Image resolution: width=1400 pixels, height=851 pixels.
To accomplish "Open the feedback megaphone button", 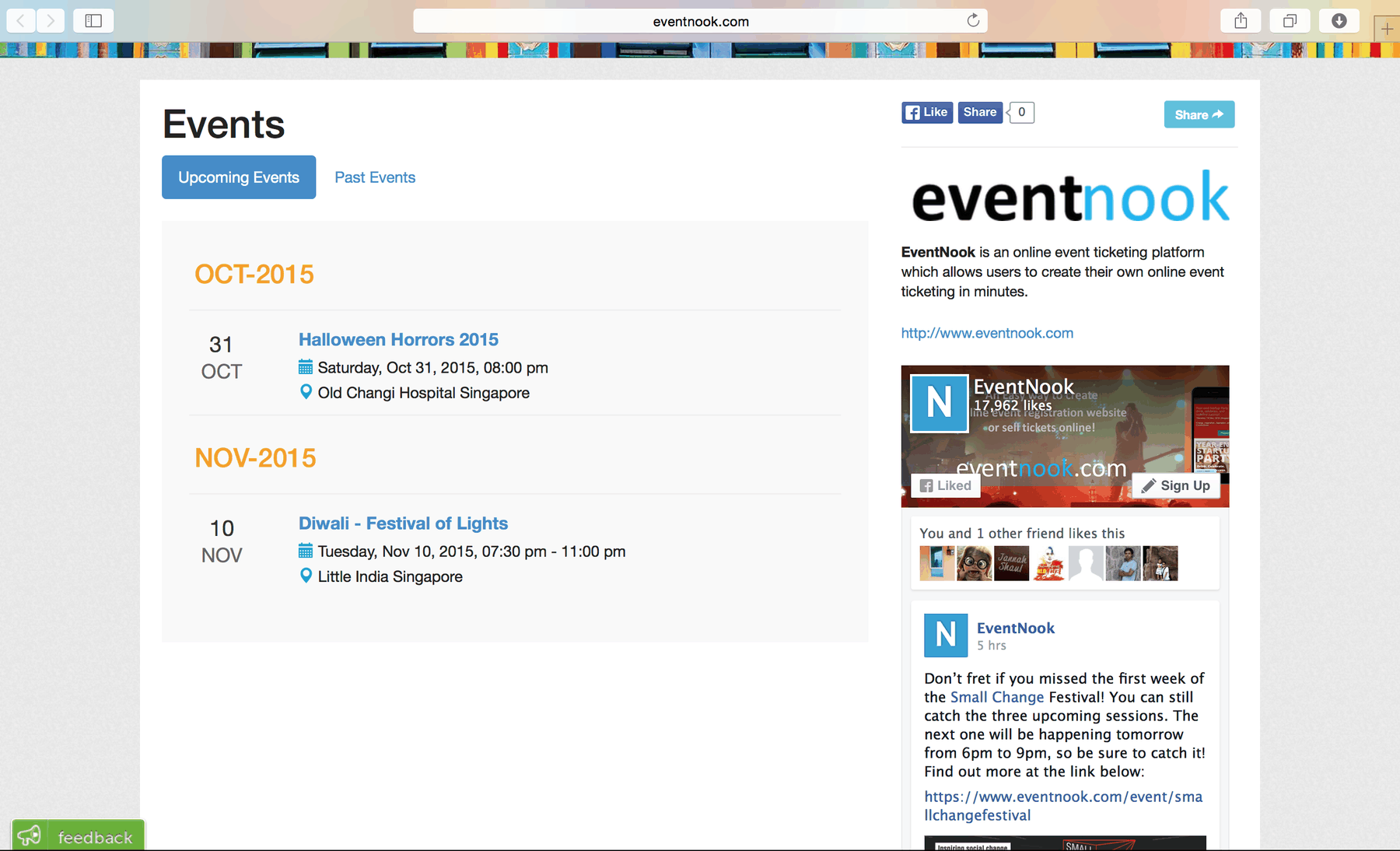I will [78, 835].
